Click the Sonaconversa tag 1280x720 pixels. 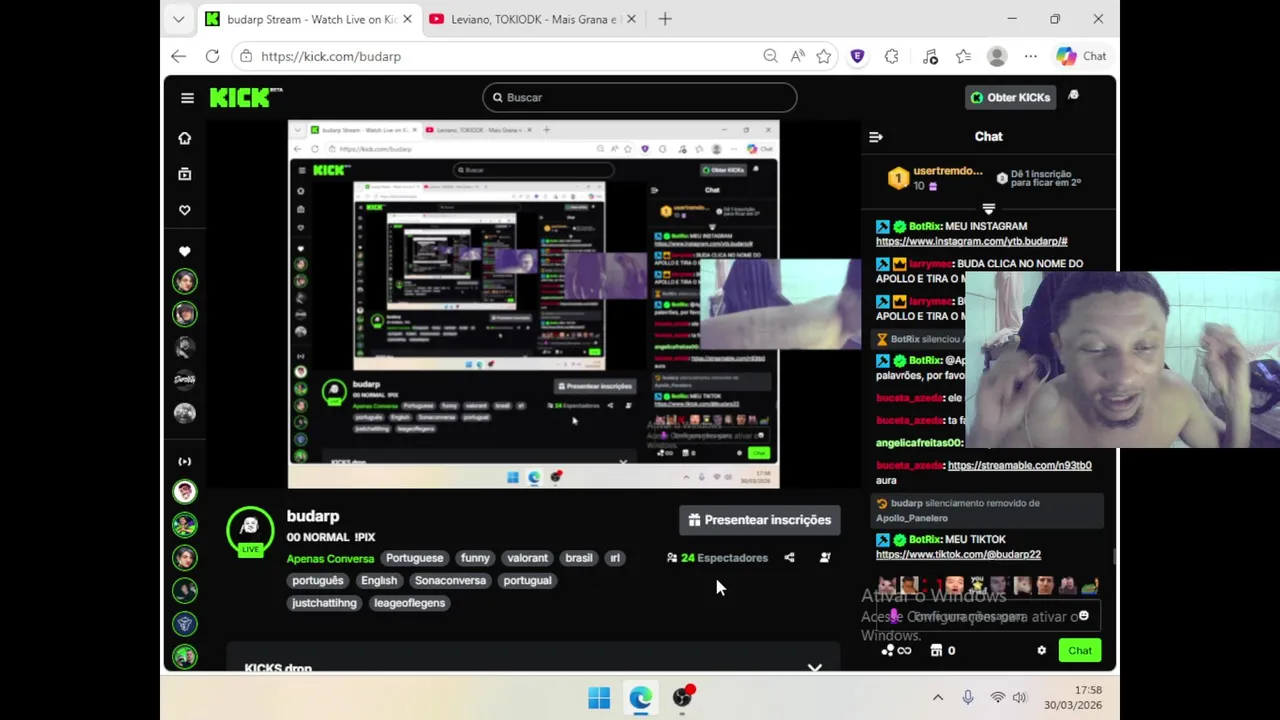pos(450,580)
